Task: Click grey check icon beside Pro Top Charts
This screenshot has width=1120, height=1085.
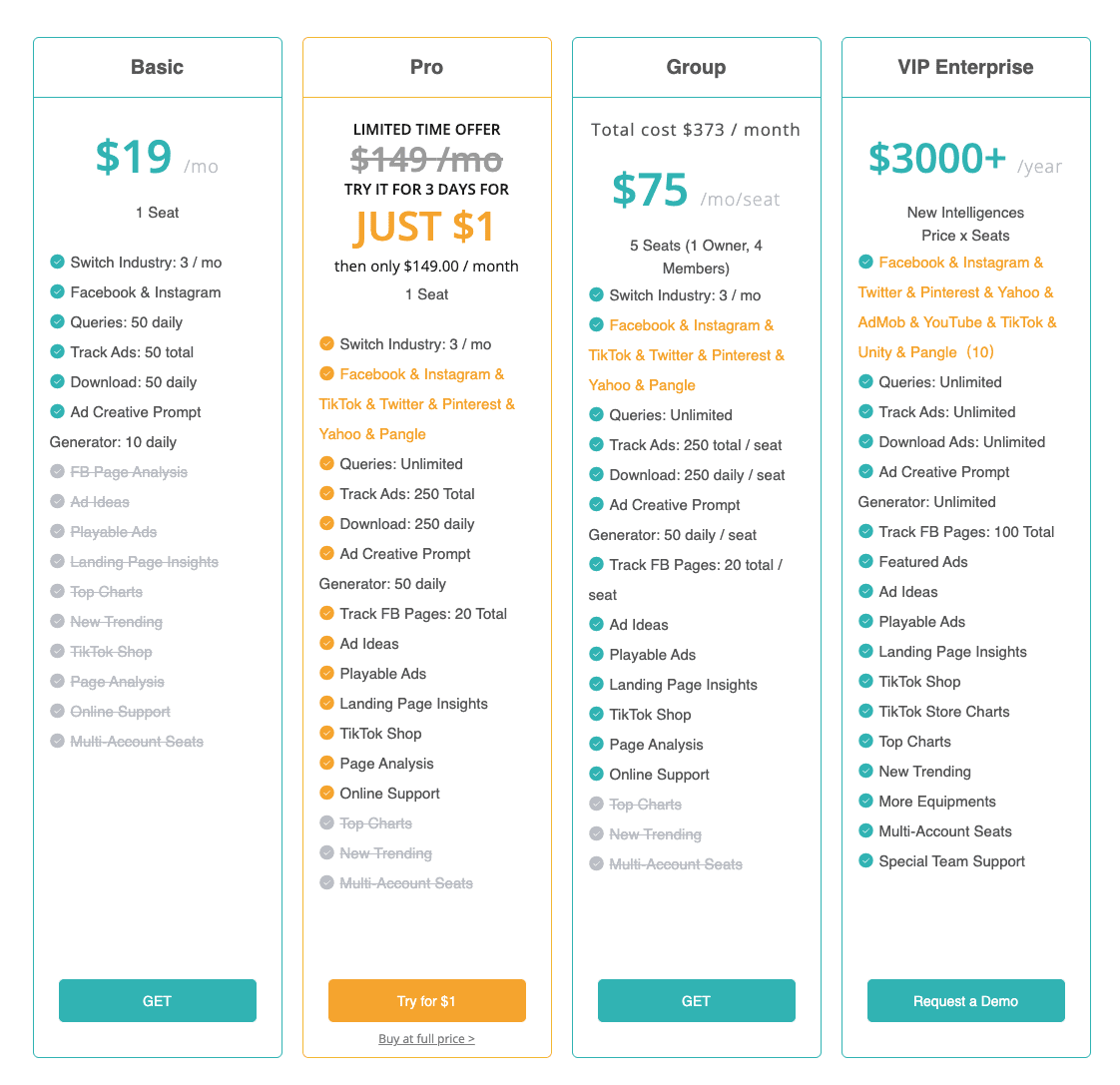Action: (x=326, y=822)
